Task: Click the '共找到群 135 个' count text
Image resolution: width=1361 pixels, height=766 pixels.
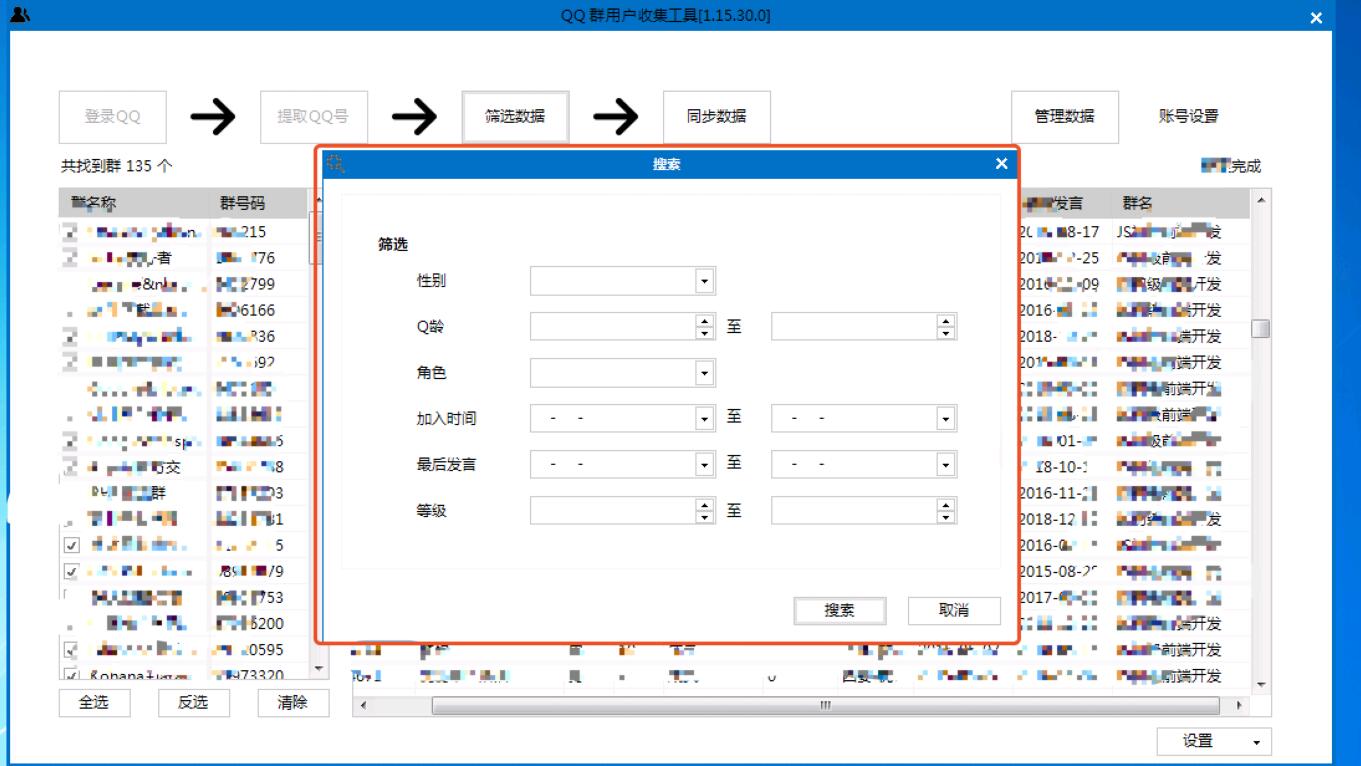Action: point(116,166)
